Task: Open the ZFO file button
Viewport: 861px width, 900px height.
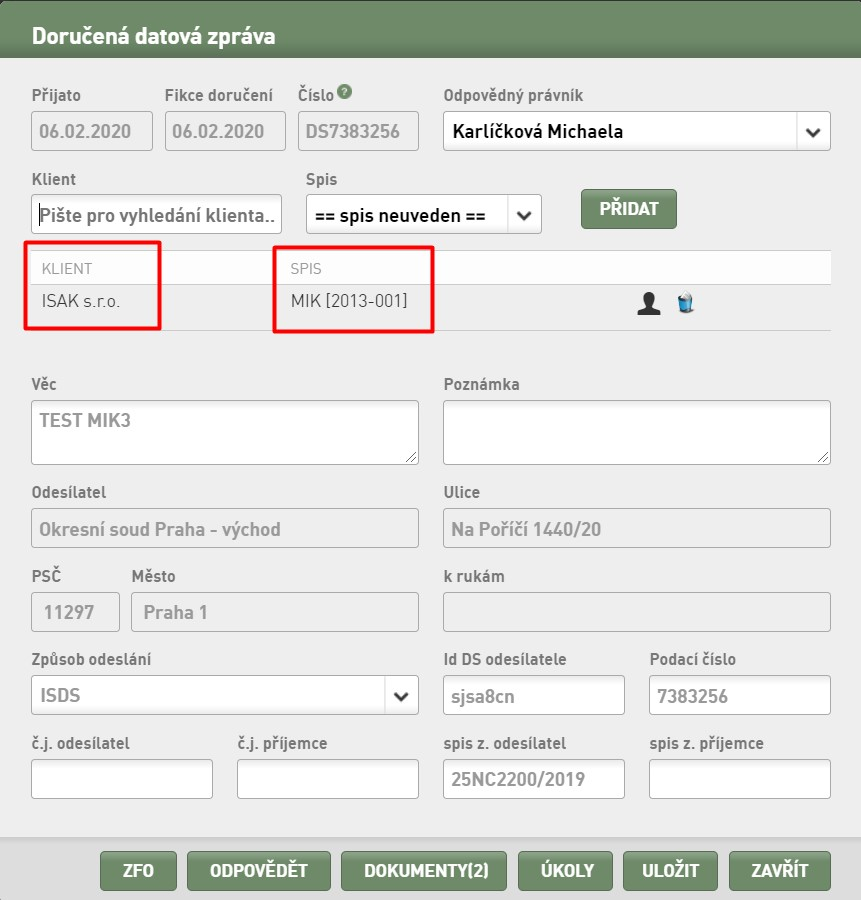Action: click(x=138, y=871)
